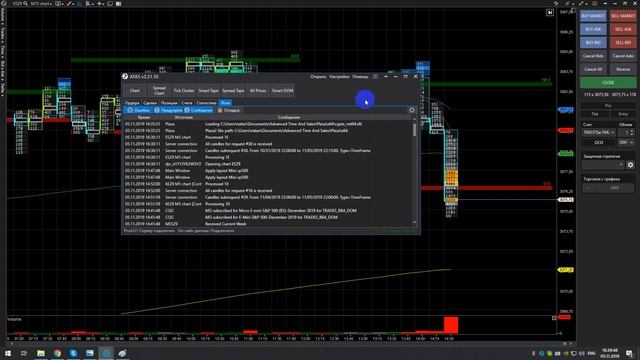
Task: Expand the protective strategy dropdown
Action: [x=604, y=165]
